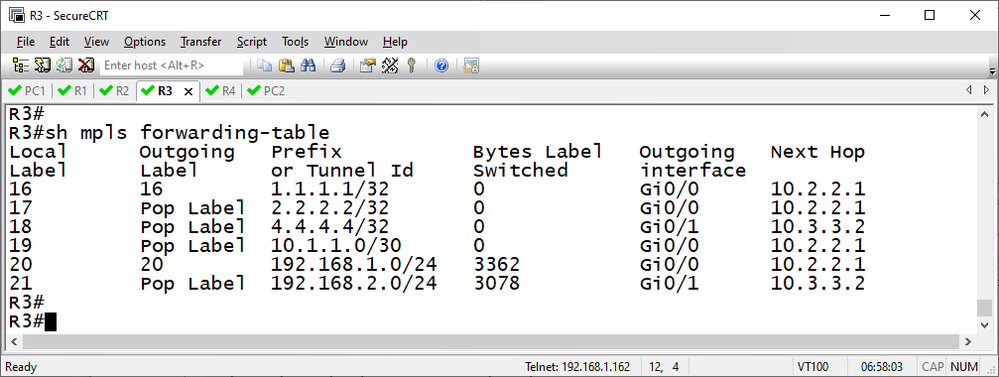Click the Paste clipboard icon

tap(286, 65)
